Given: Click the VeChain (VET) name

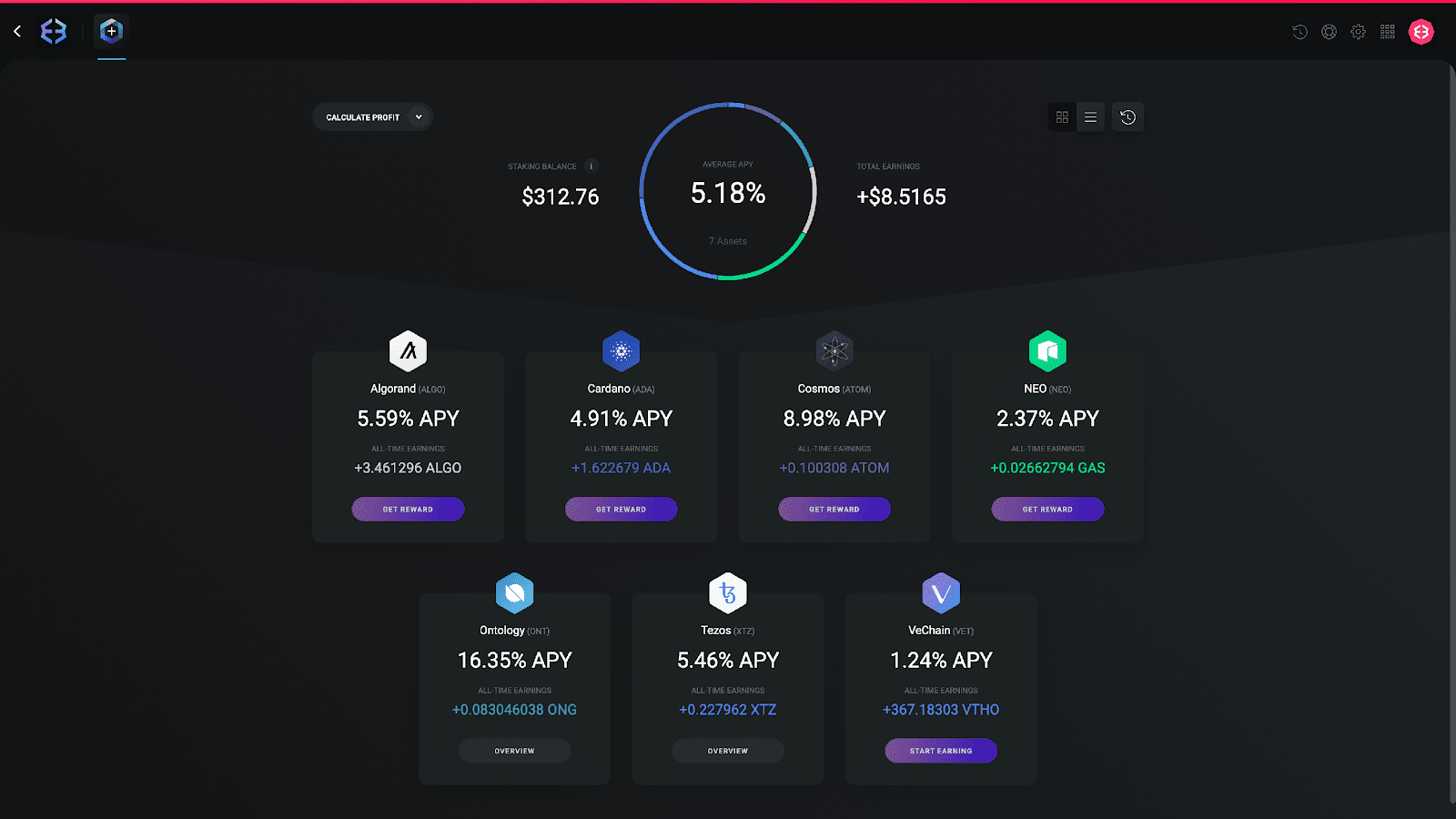Looking at the screenshot, I should [x=941, y=631].
